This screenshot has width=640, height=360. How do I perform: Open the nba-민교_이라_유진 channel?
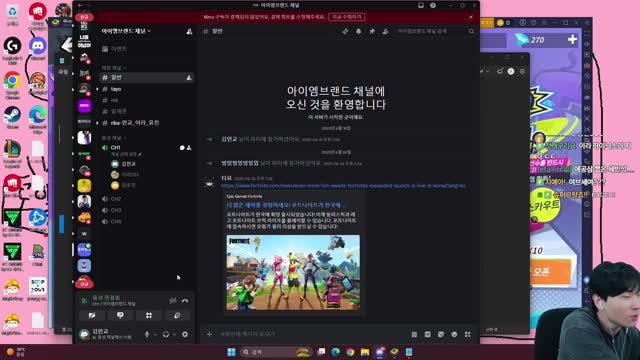coord(147,123)
